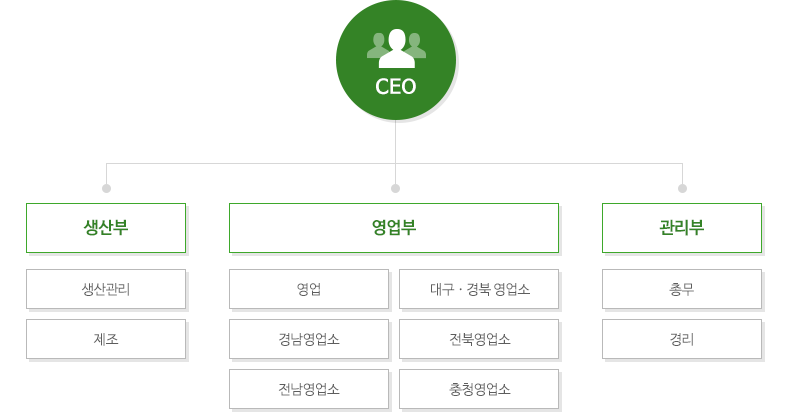Image resolution: width=790 pixels, height=412 pixels.
Task: Click the 전남영업소 box
Action: click(x=309, y=389)
